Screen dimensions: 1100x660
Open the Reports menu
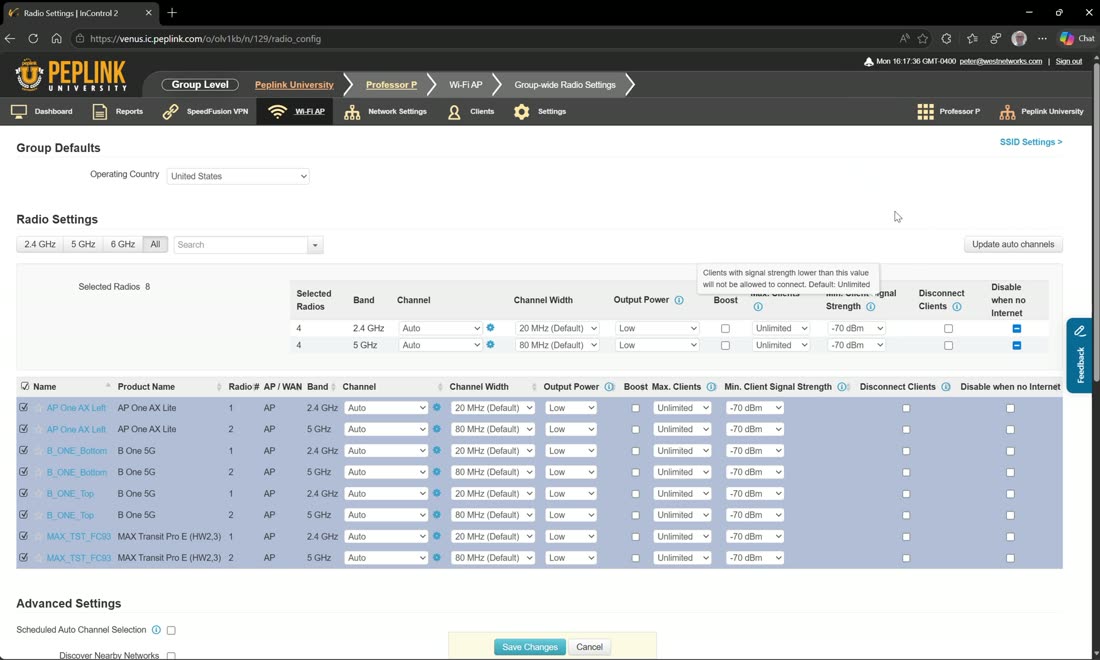(118, 112)
